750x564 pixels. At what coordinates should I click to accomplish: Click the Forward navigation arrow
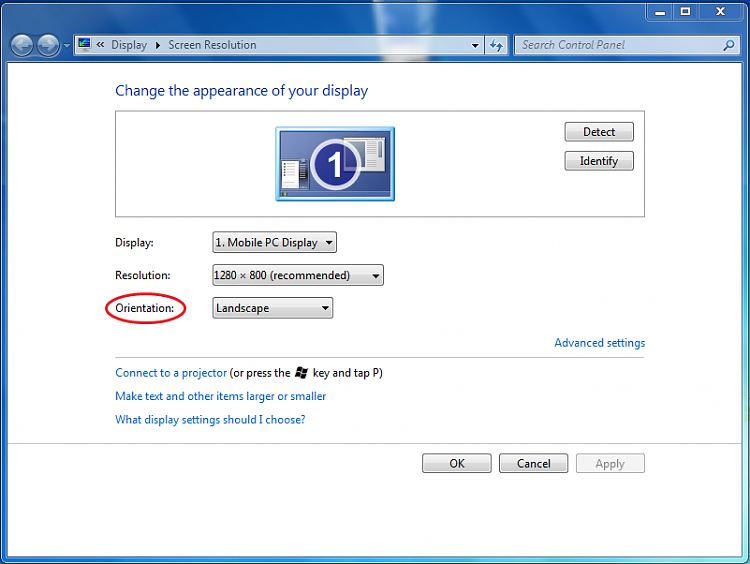click(x=48, y=46)
